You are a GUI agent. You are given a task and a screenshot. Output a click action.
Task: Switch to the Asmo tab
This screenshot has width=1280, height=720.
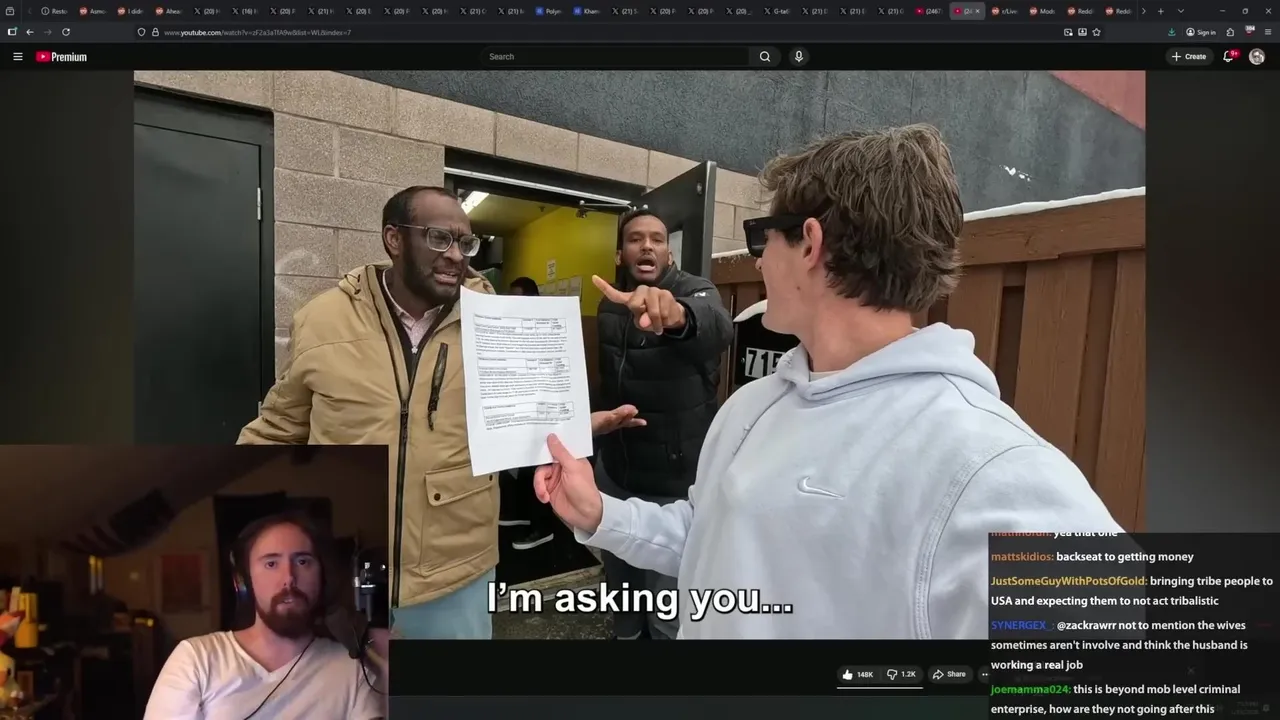pos(92,11)
